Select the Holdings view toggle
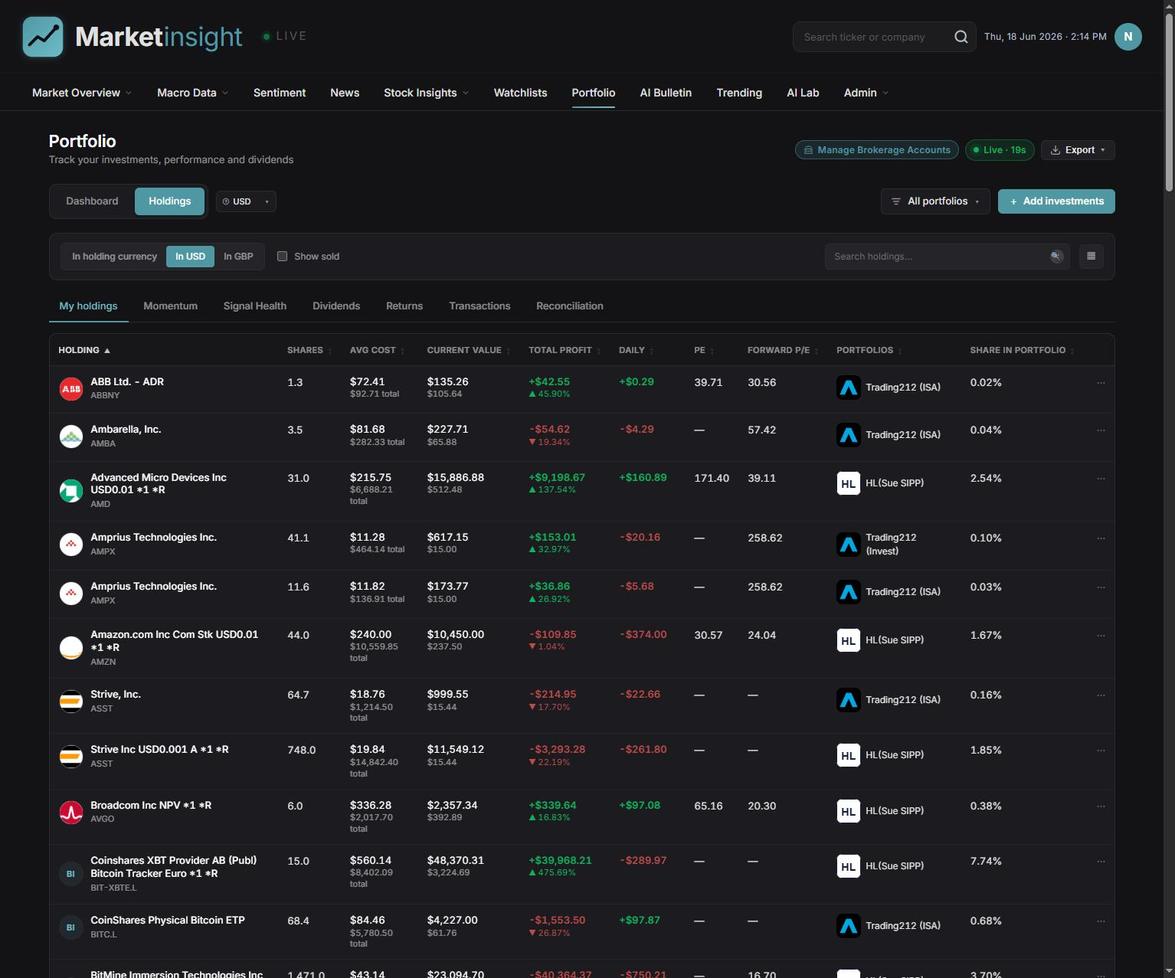 coord(169,201)
